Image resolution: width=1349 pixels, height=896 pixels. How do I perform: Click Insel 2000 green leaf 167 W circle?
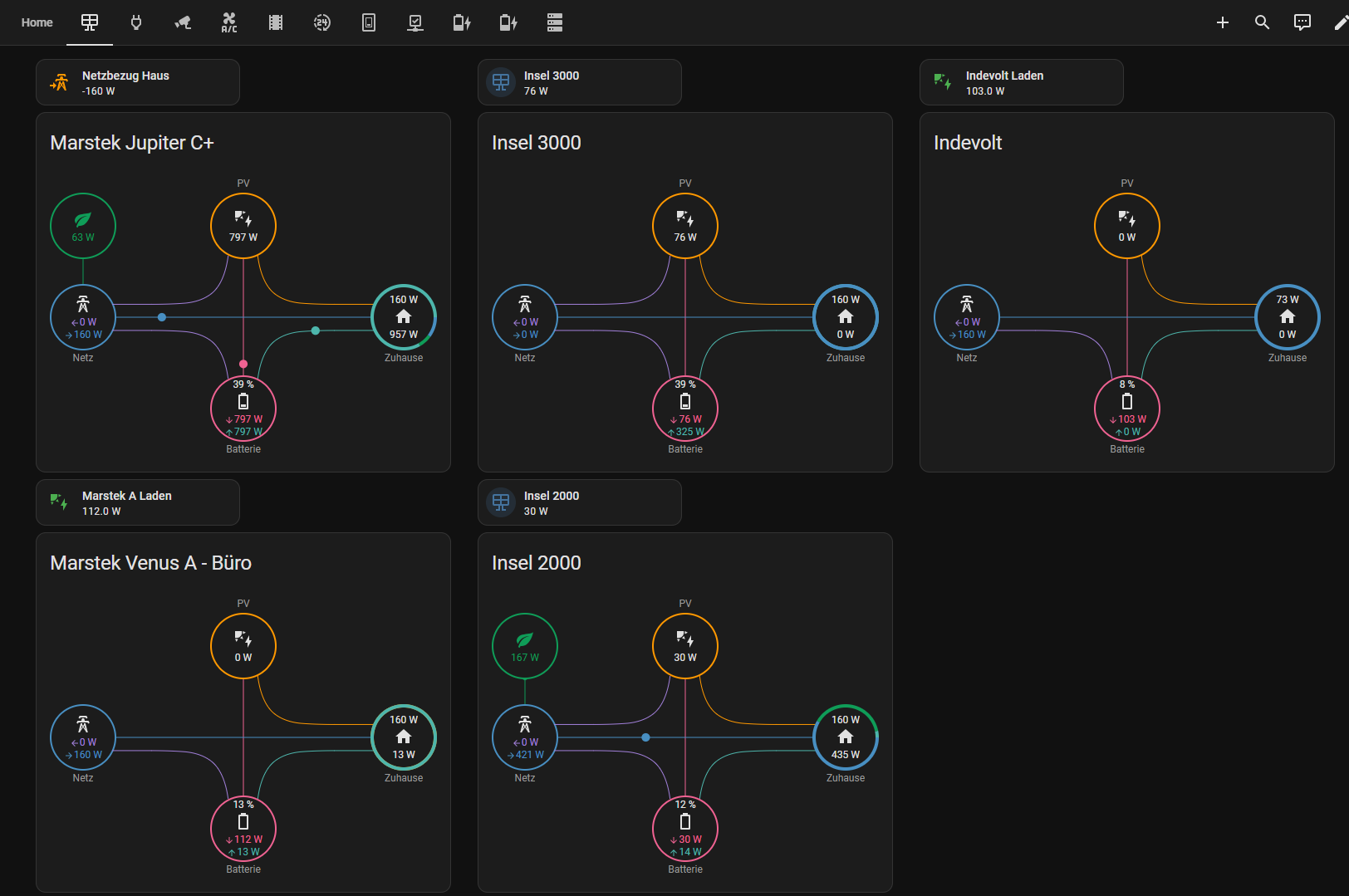pos(525,646)
